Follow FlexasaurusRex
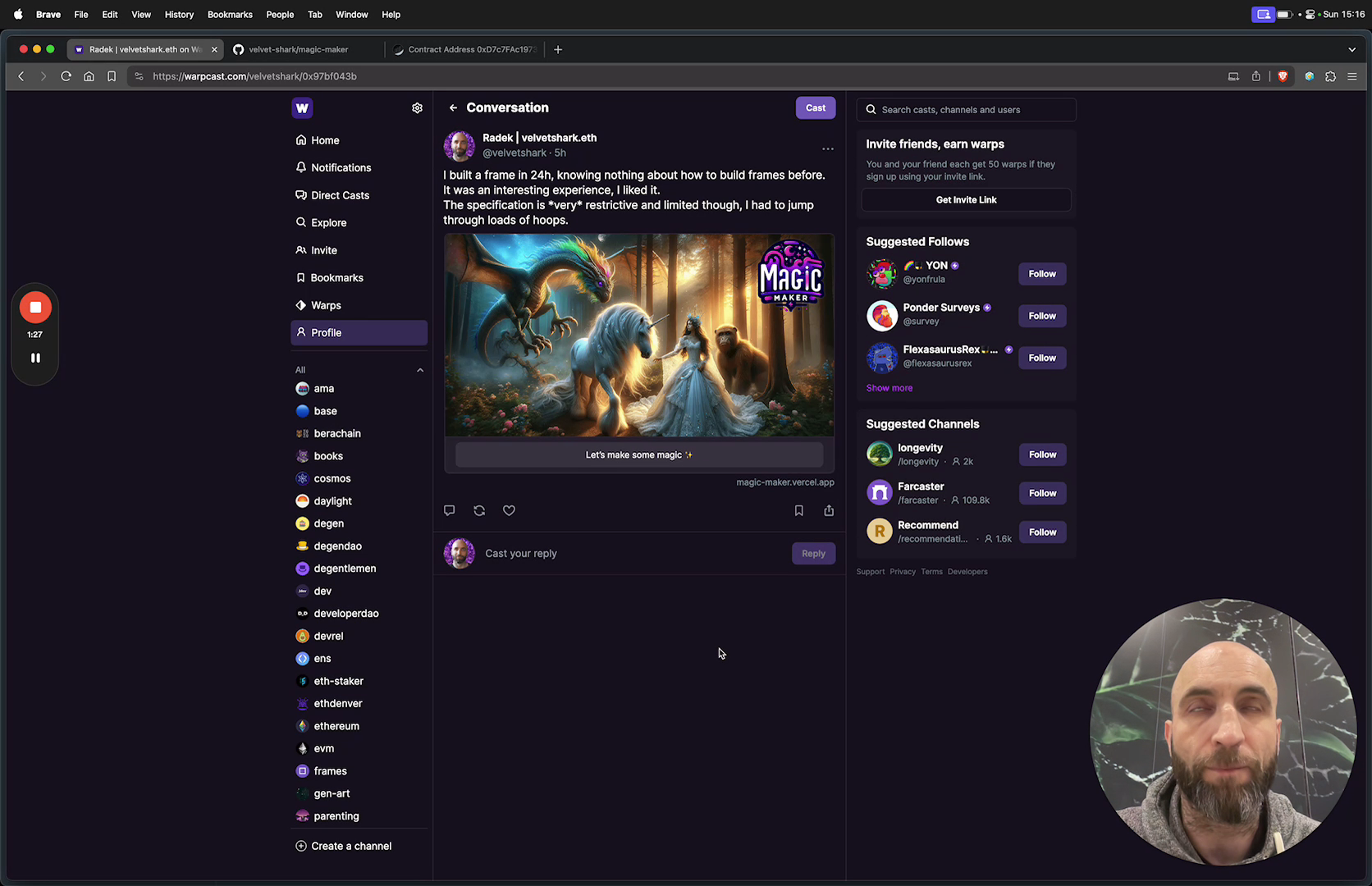1372x886 pixels. pyautogui.click(x=1042, y=358)
